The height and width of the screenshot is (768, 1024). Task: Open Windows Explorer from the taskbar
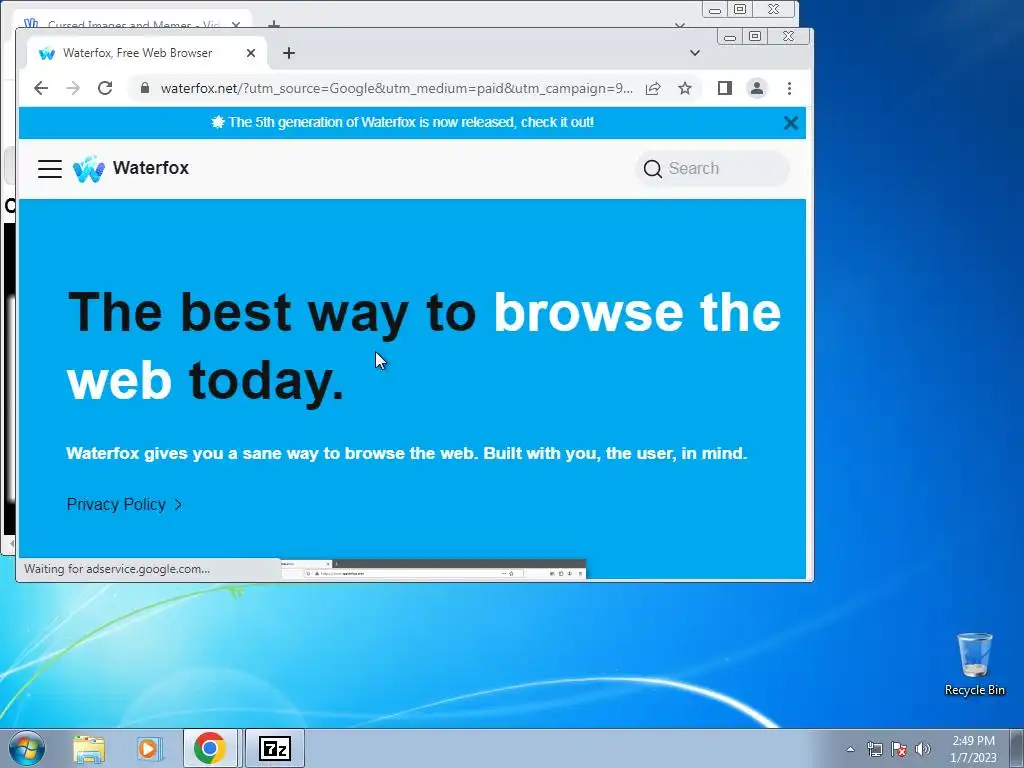[x=89, y=748]
